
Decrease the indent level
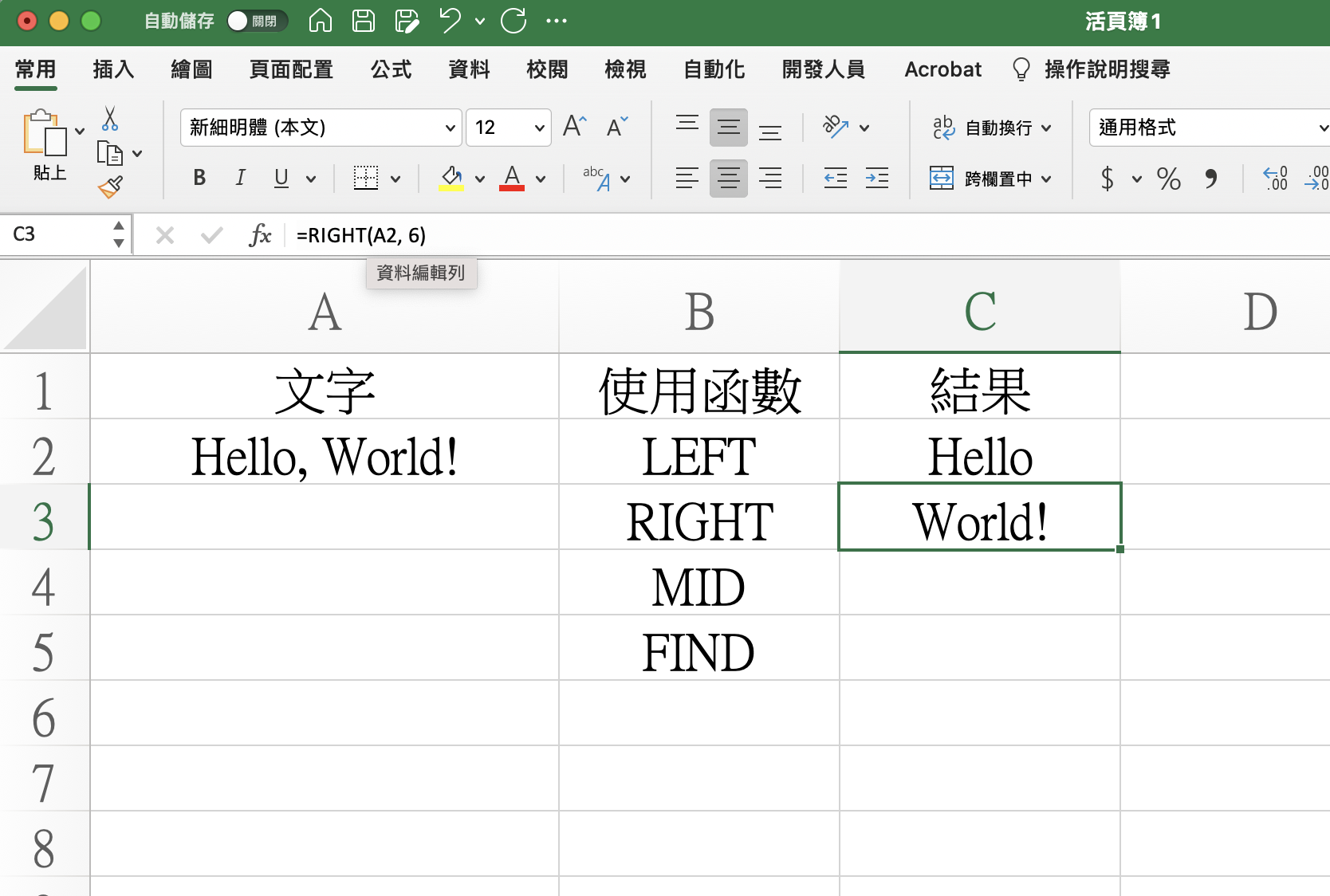tap(836, 178)
